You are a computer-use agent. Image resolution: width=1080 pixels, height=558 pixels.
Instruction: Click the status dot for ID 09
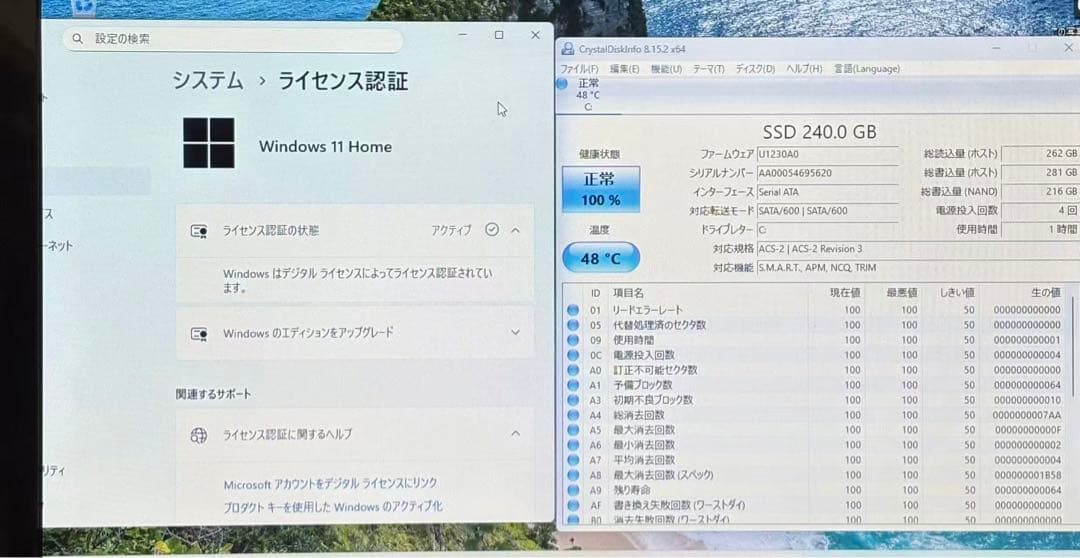[x=573, y=340]
